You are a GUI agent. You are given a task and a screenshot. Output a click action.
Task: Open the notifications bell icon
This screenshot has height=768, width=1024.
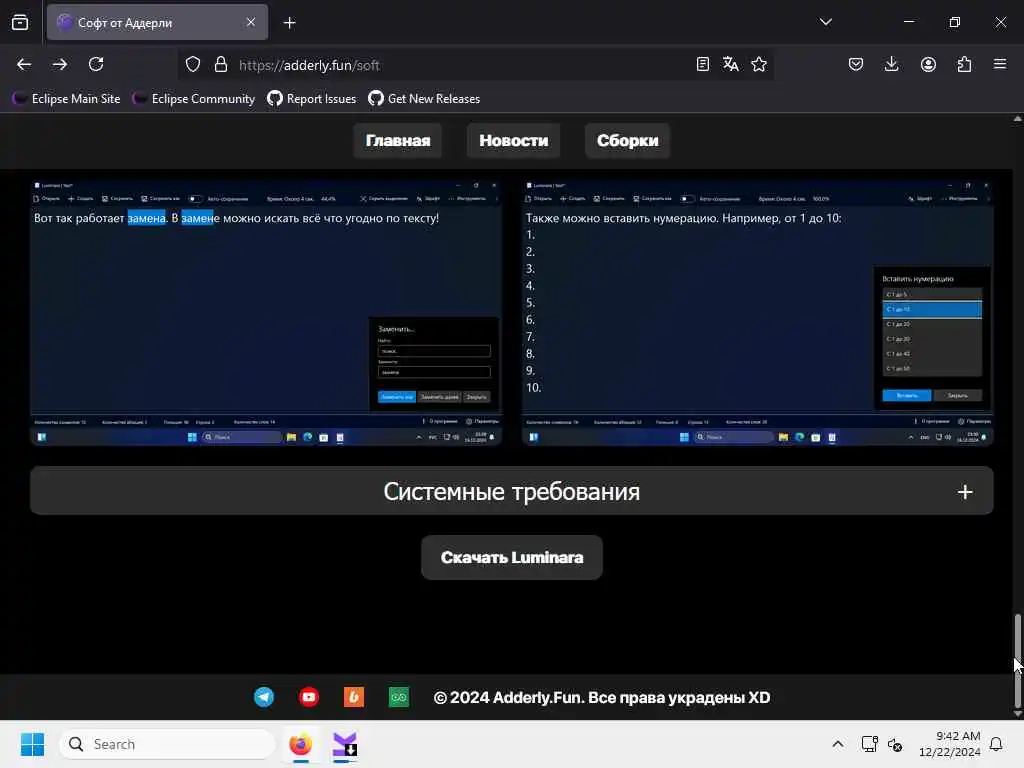coord(996,744)
